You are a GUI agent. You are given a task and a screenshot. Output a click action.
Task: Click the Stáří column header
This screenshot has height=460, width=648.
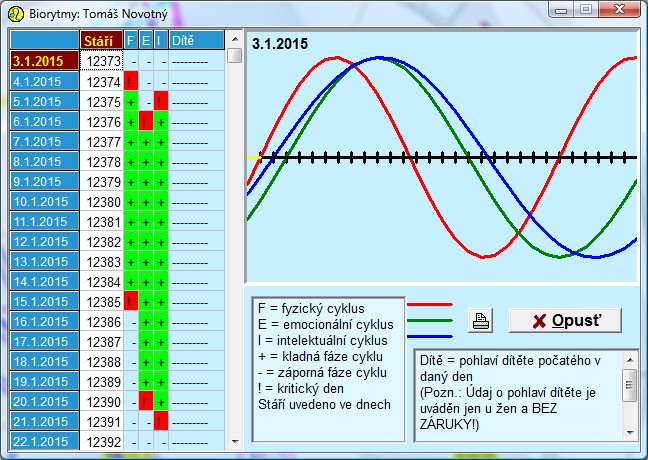pyautogui.click(x=101, y=40)
